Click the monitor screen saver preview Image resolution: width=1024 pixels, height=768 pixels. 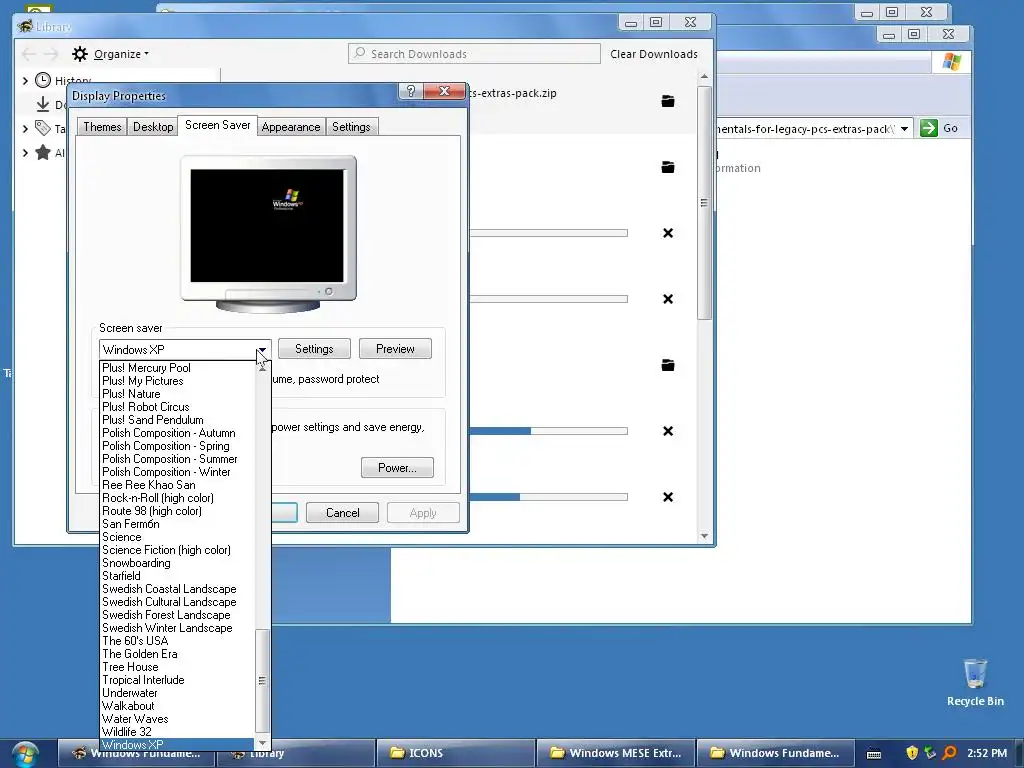tap(267, 226)
